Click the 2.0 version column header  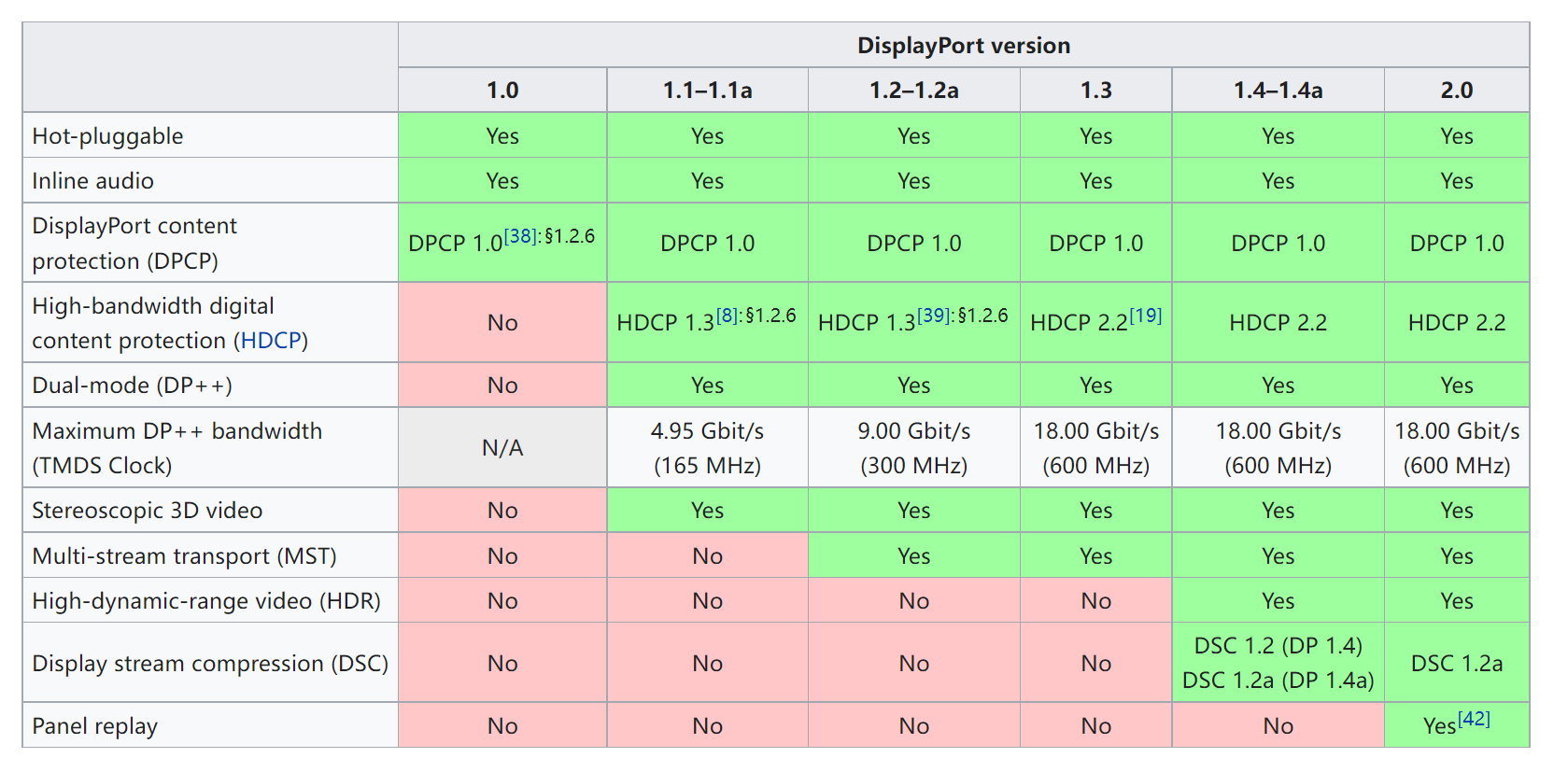tap(1456, 91)
